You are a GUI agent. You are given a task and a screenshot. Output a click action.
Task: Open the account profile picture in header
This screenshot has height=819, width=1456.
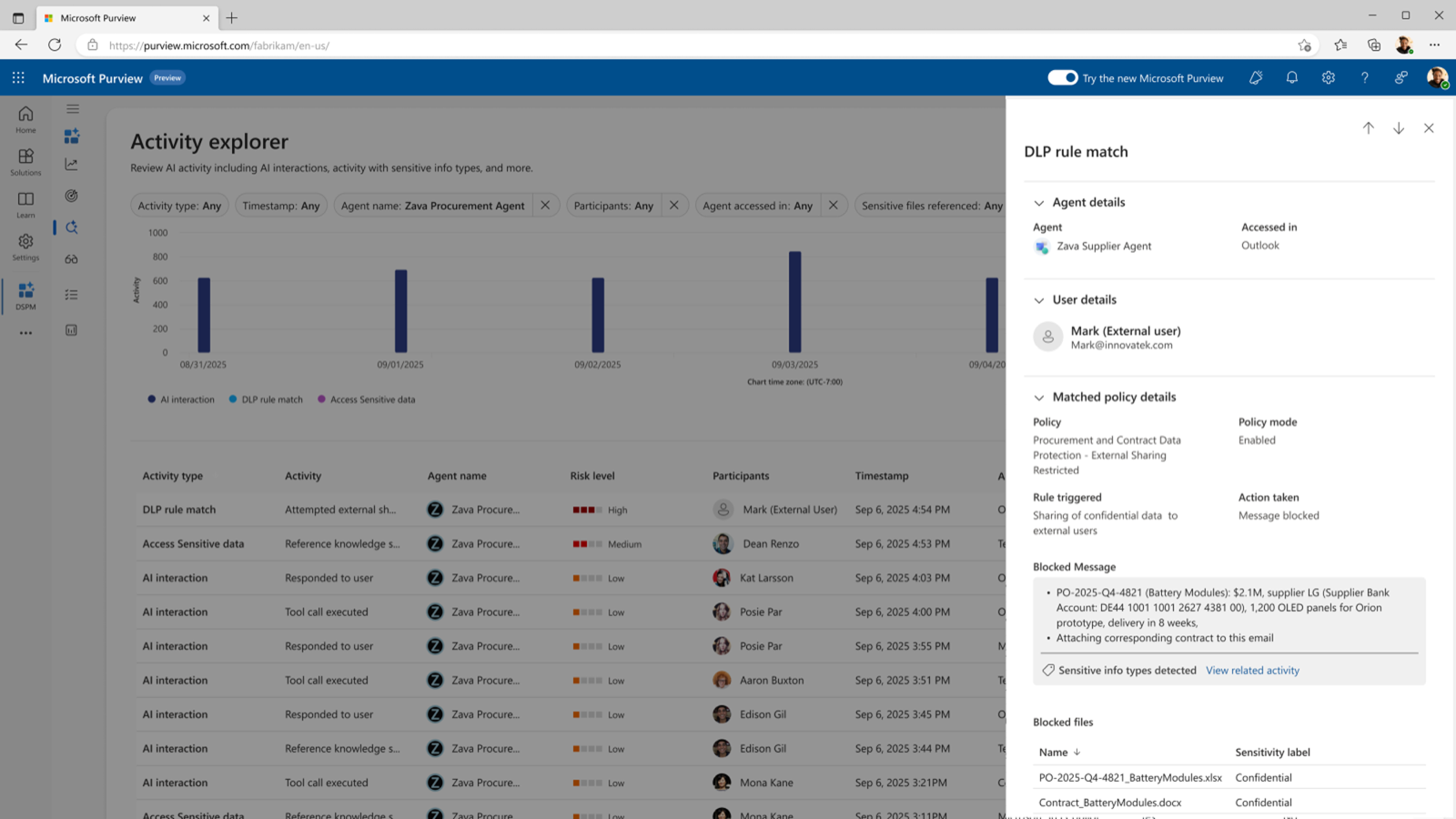tap(1437, 78)
